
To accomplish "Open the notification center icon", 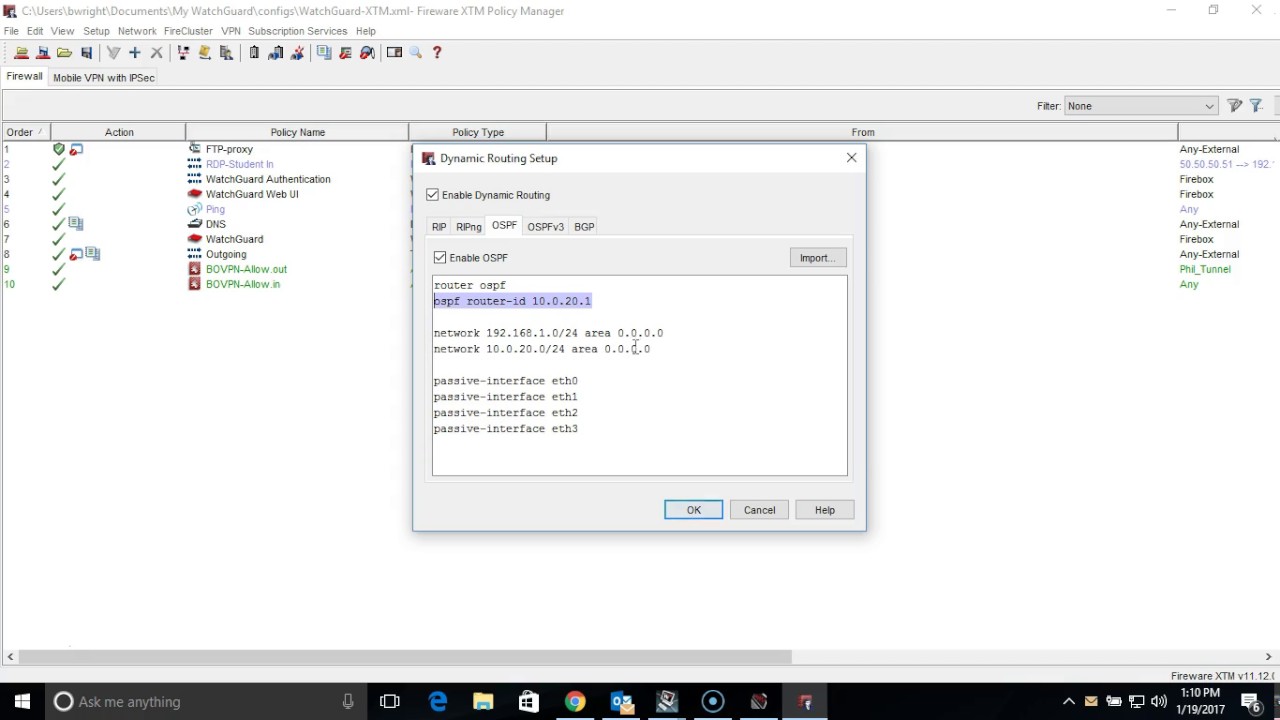I will point(1250,702).
